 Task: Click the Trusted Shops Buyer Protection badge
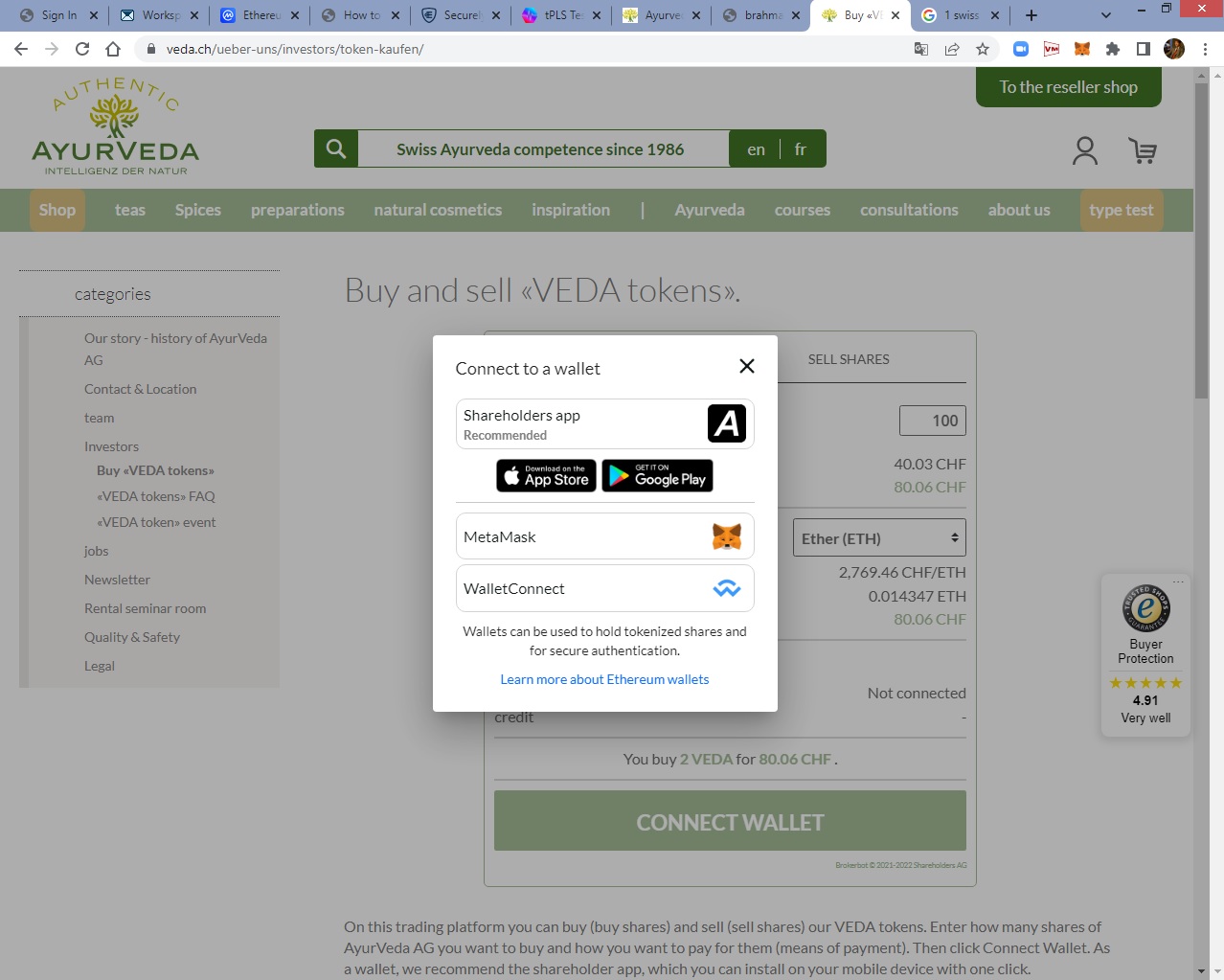[1145, 654]
